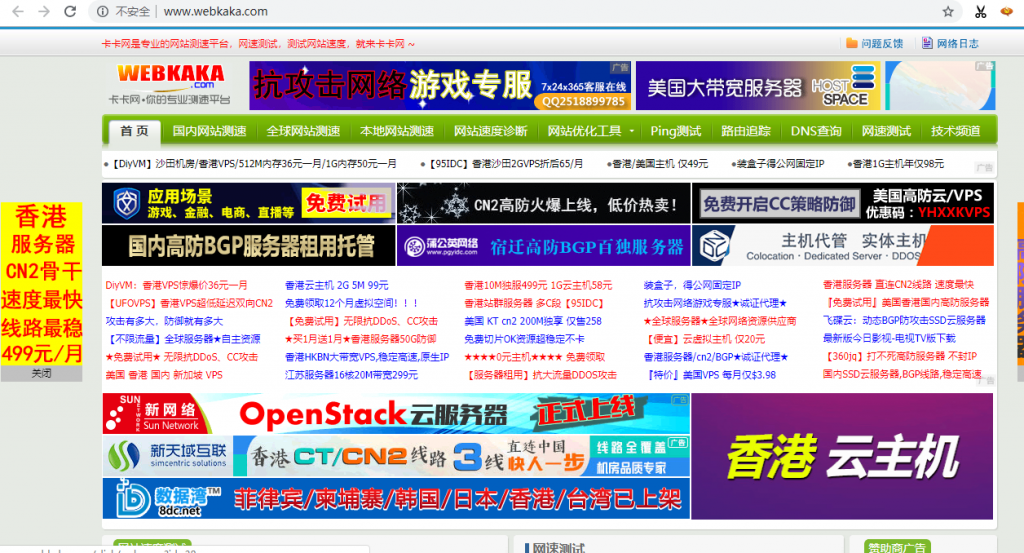Click the 免费开启CC策略防御 banner
The width and height of the screenshot is (1024, 553).
pyautogui.click(x=842, y=204)
